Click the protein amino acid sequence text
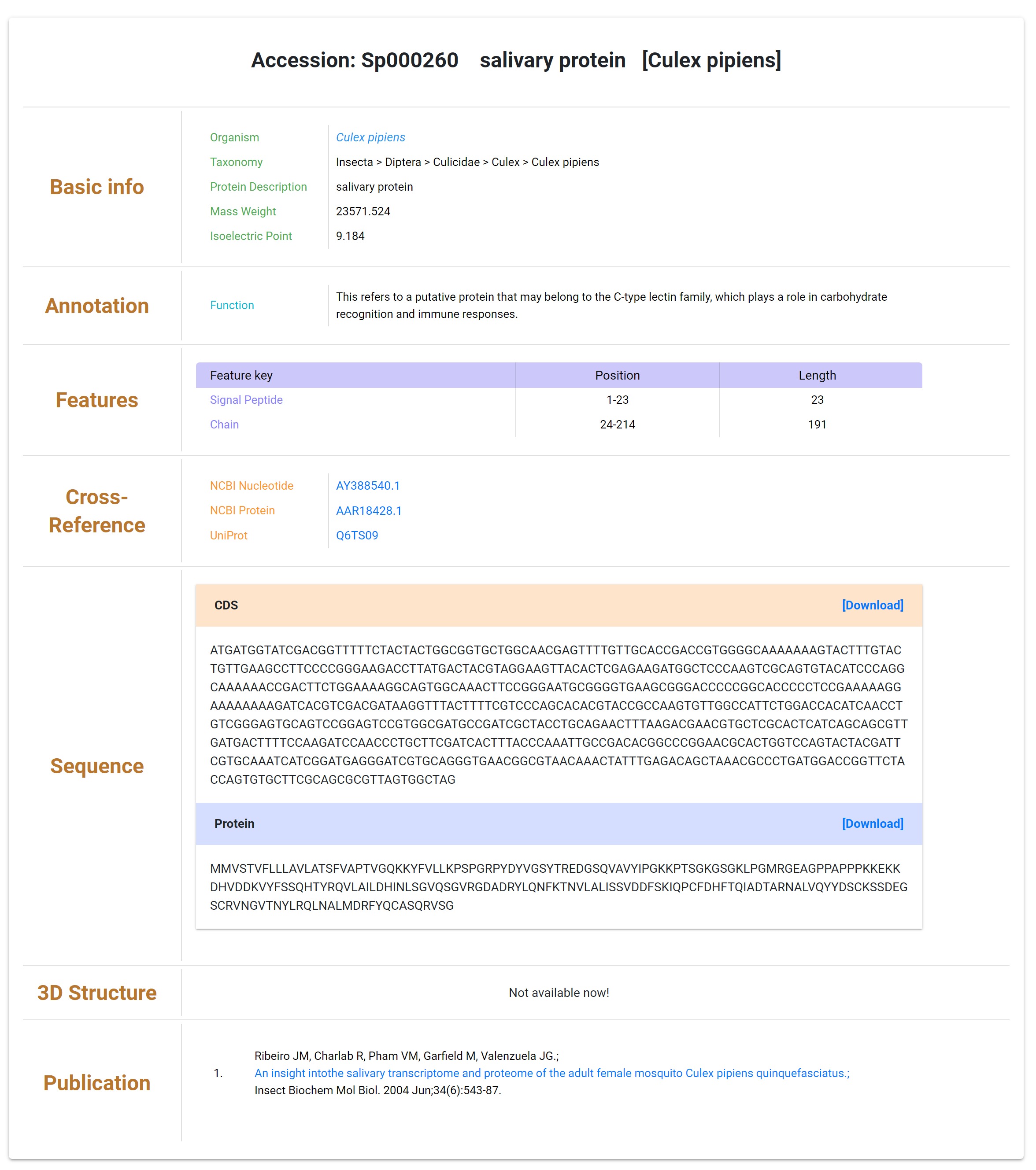 pyautogui.click(x=559, y=887)
